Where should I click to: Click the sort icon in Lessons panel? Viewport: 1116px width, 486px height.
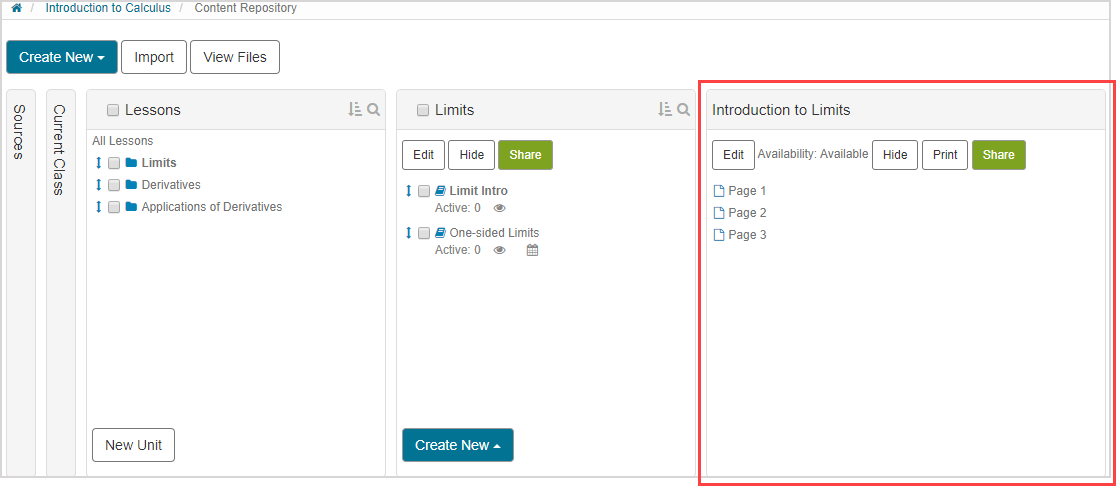coord(354,110)
